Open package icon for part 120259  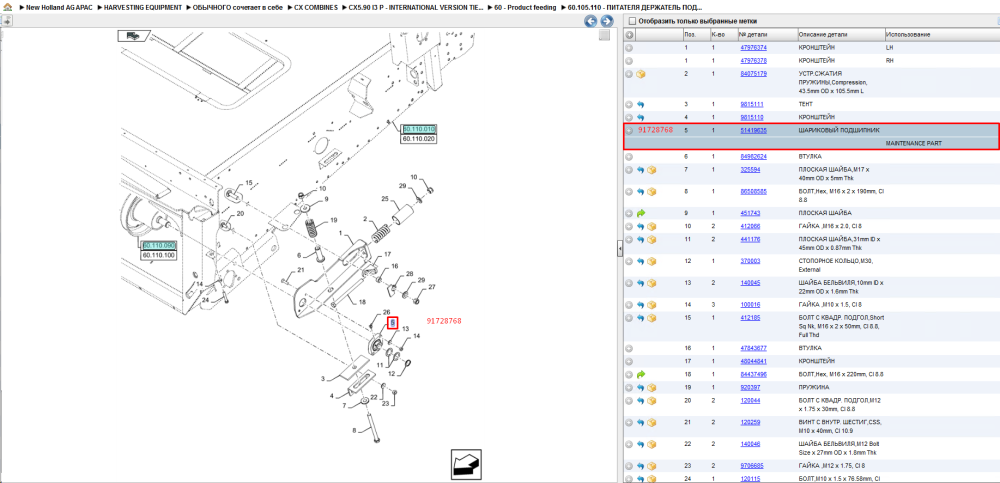coord(652,422)
